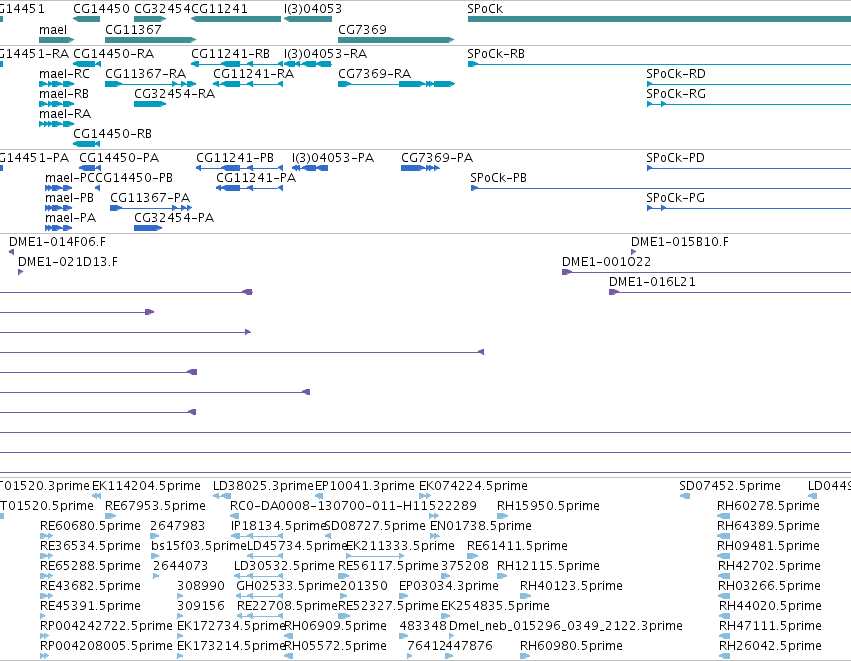This screenshot has width=851, height=661.
Task: Click the SPoCk-RB transcript label
Action: [x=496, y=54]
